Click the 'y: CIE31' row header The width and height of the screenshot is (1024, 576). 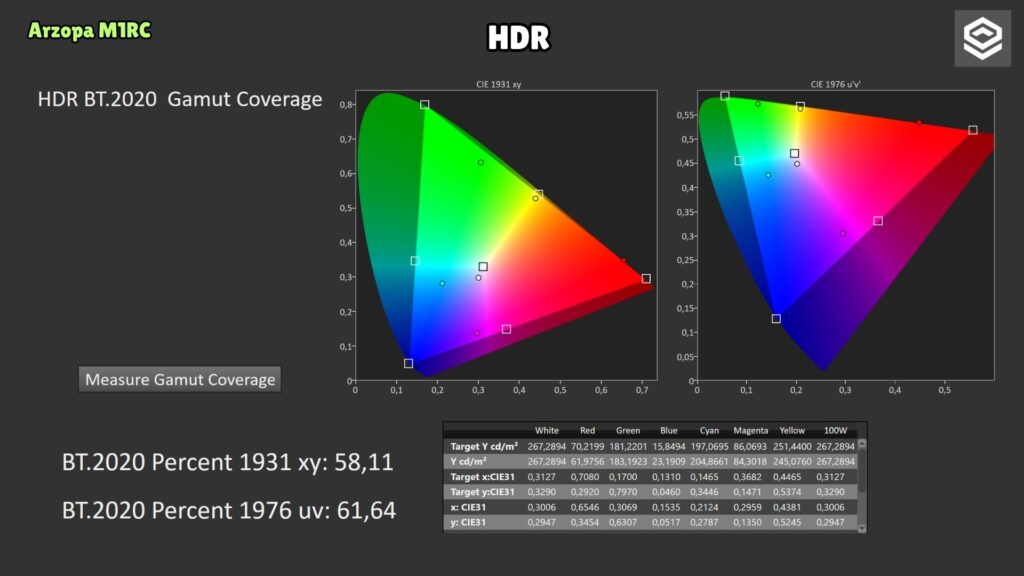(468, 522)
